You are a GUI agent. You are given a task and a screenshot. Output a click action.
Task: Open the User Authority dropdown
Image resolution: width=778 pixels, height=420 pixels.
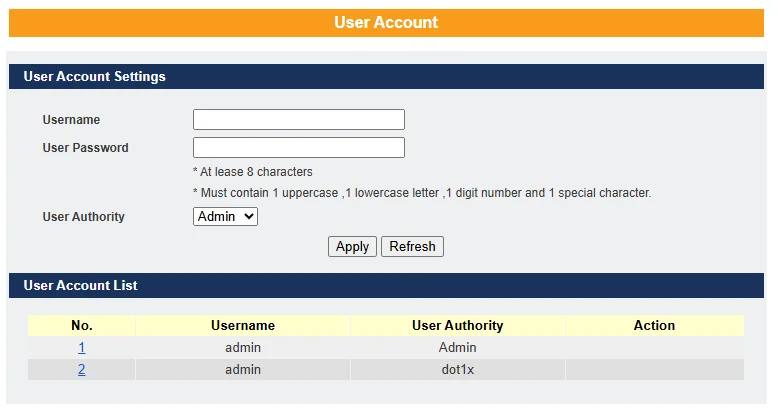click(x=225, y=216)
